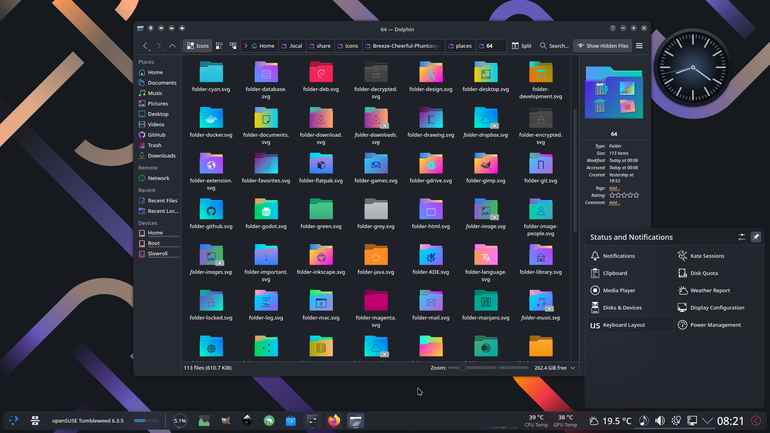Select folder-java.svg icon

(x=376, y=255)
